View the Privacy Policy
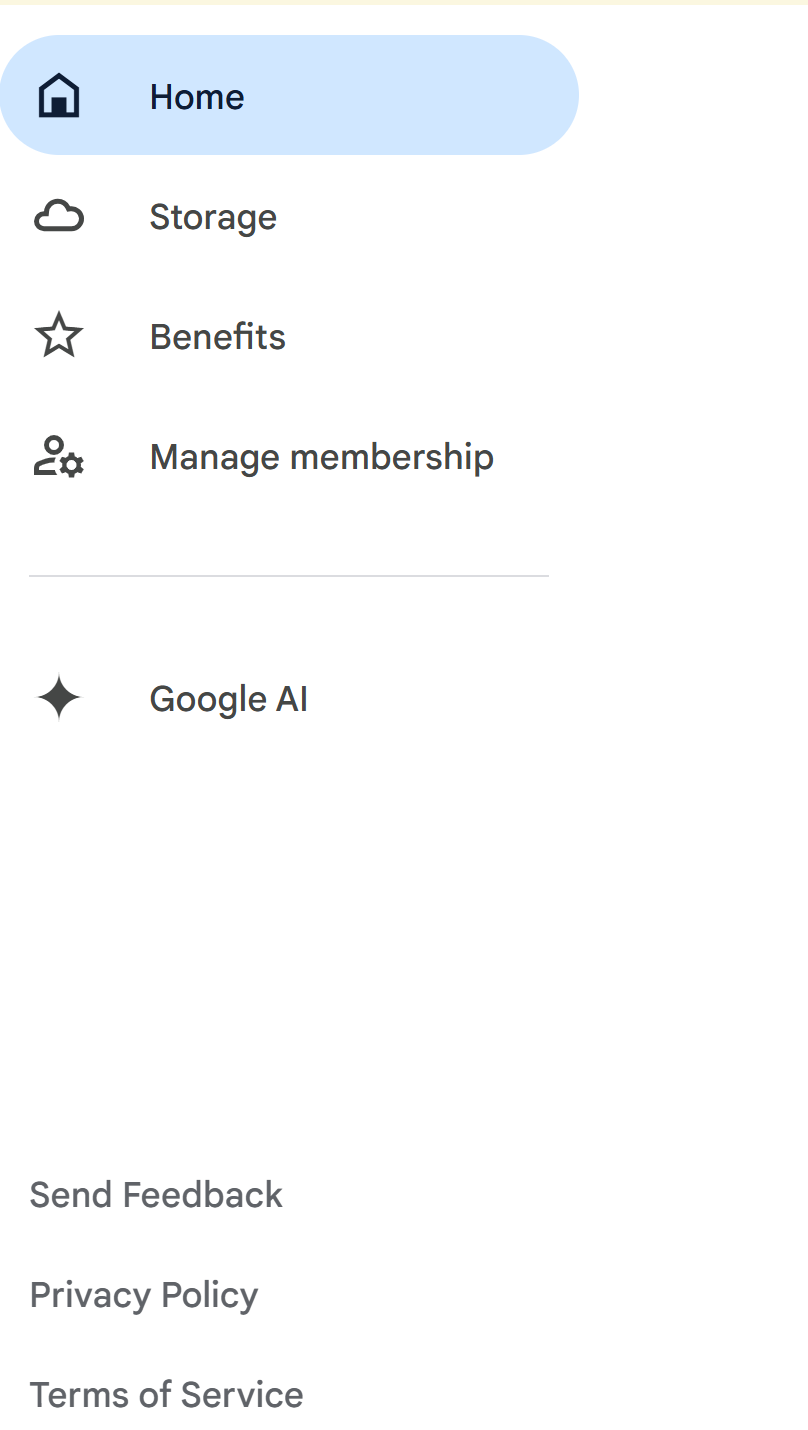The height and width of the screenshot is (1430, 808). pos(144,1295)
